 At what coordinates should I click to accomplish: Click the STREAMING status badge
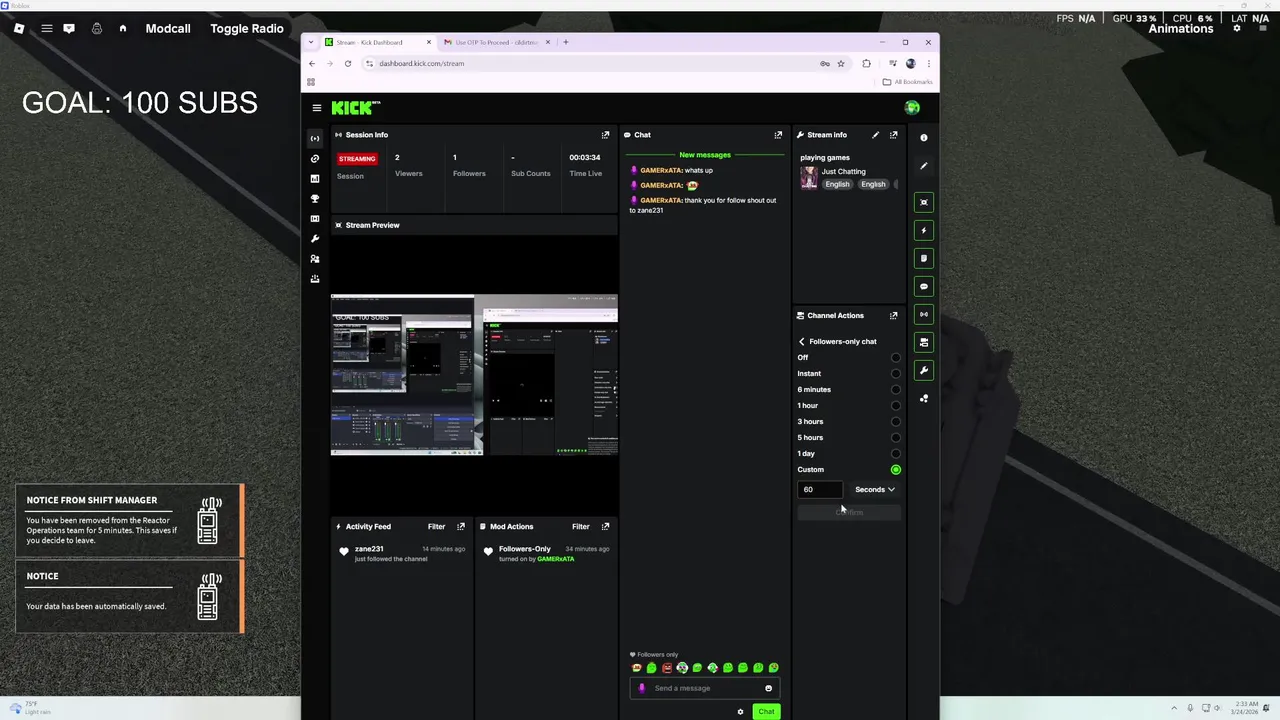coord(357,158)
